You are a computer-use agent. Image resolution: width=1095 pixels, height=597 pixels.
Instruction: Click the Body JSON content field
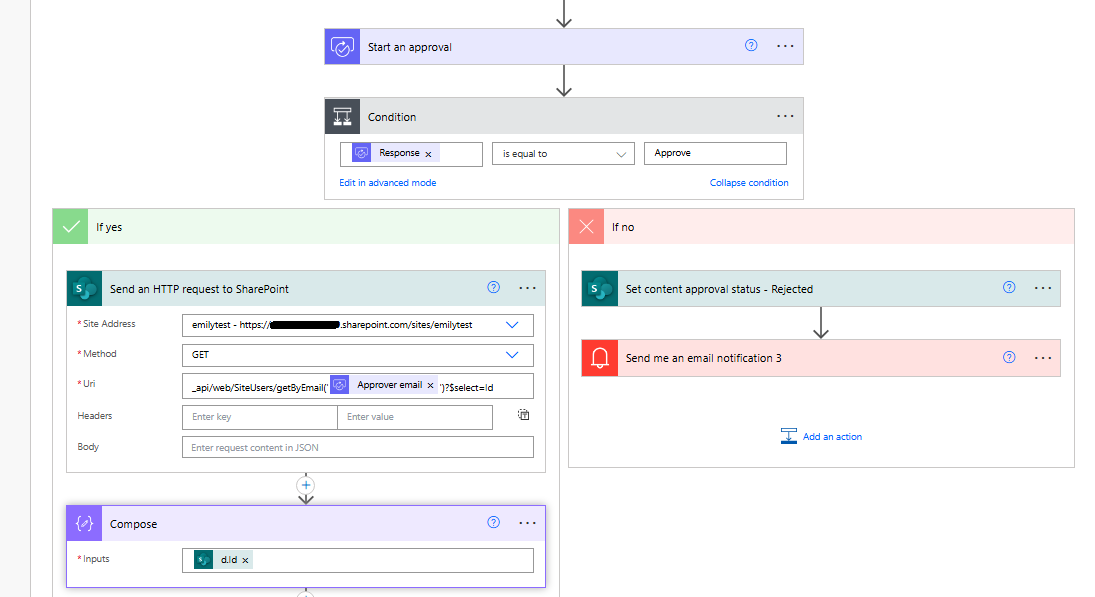tap(358, 448)
